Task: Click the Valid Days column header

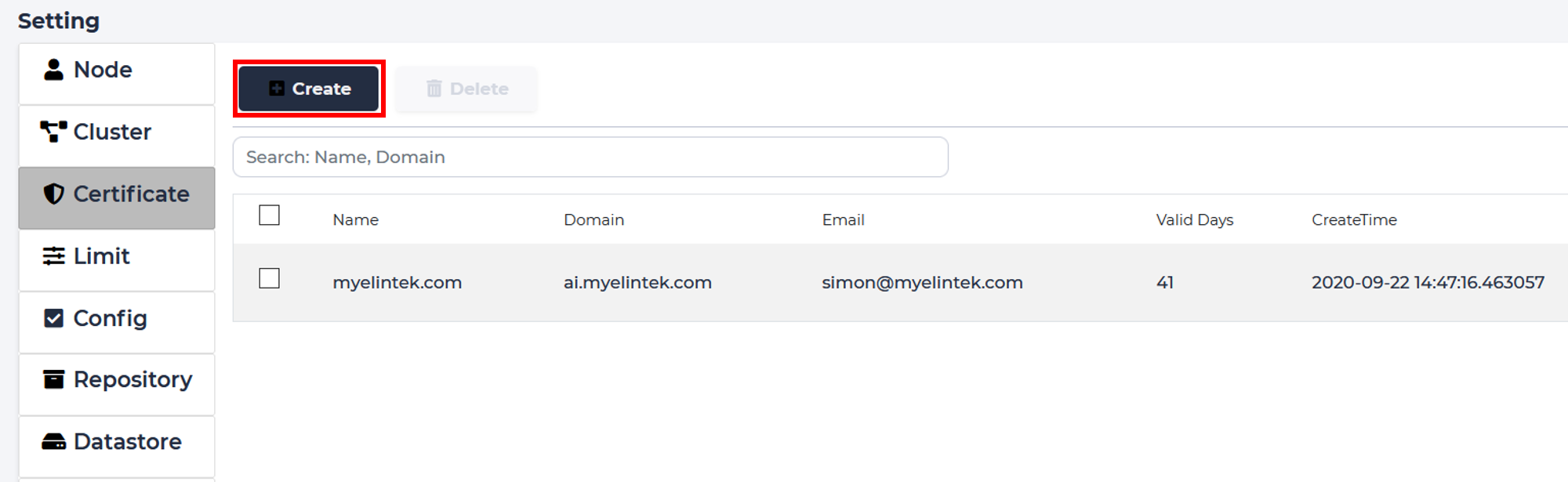Action: coord(1194,219)
